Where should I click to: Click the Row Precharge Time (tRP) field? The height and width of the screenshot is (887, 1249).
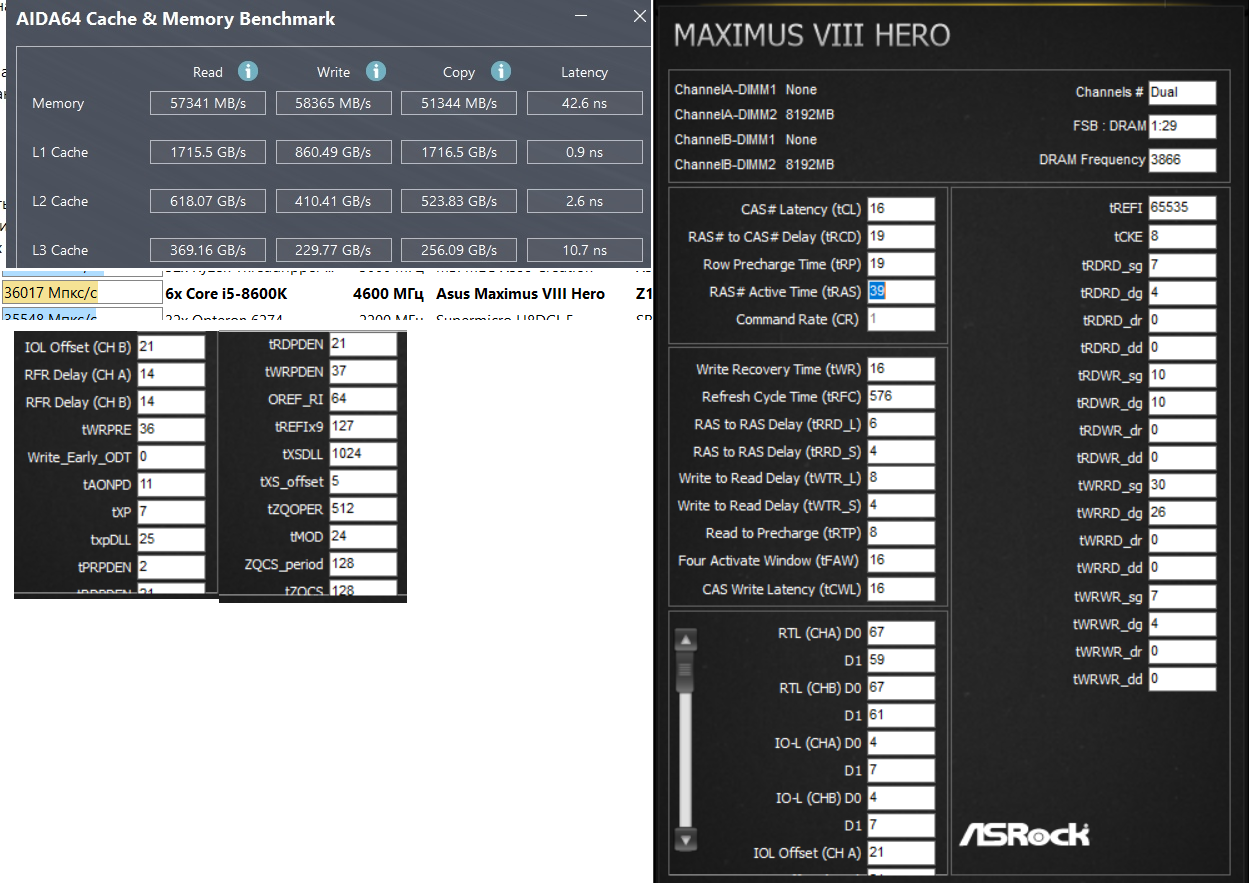click(901, 264)
